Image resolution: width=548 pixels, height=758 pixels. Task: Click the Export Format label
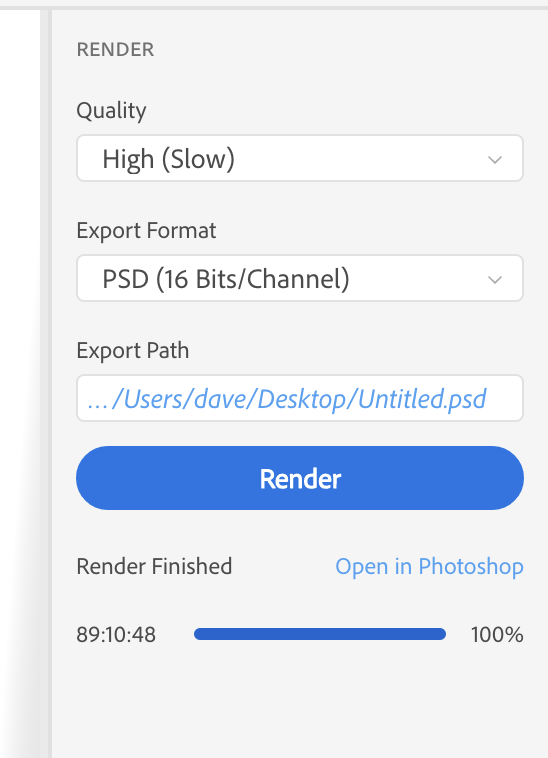[146, 230]
